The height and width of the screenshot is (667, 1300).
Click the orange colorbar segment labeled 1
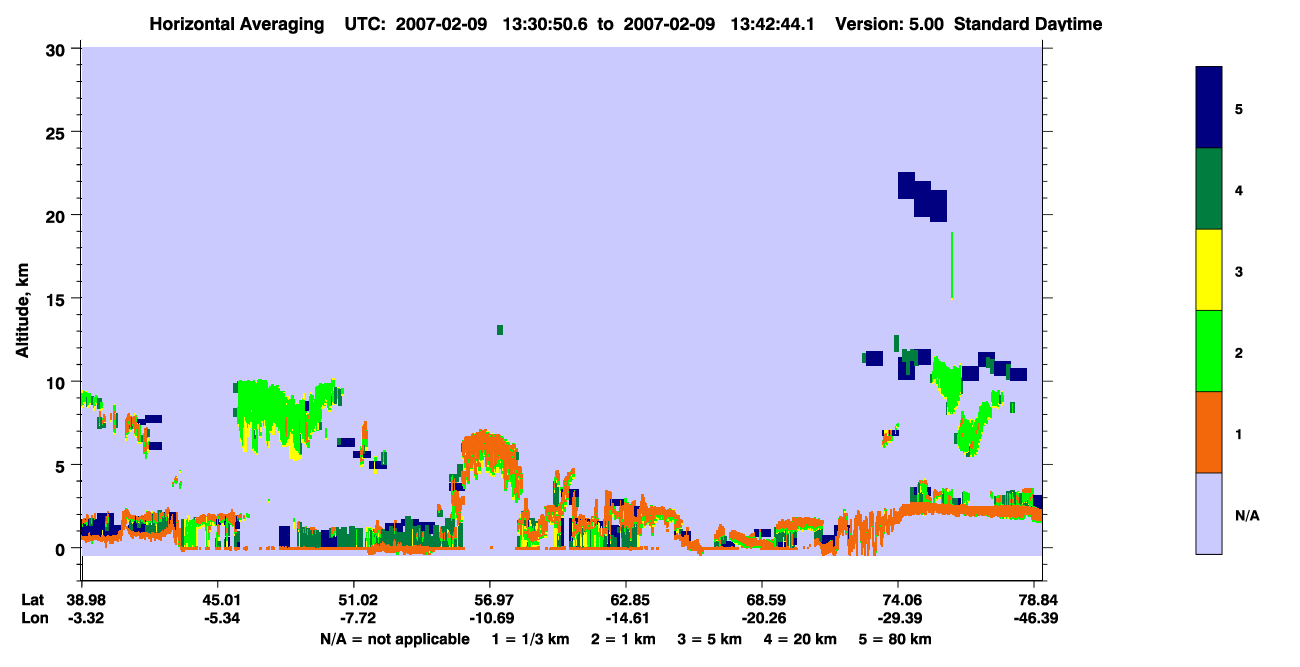(x=1209, y=432)
